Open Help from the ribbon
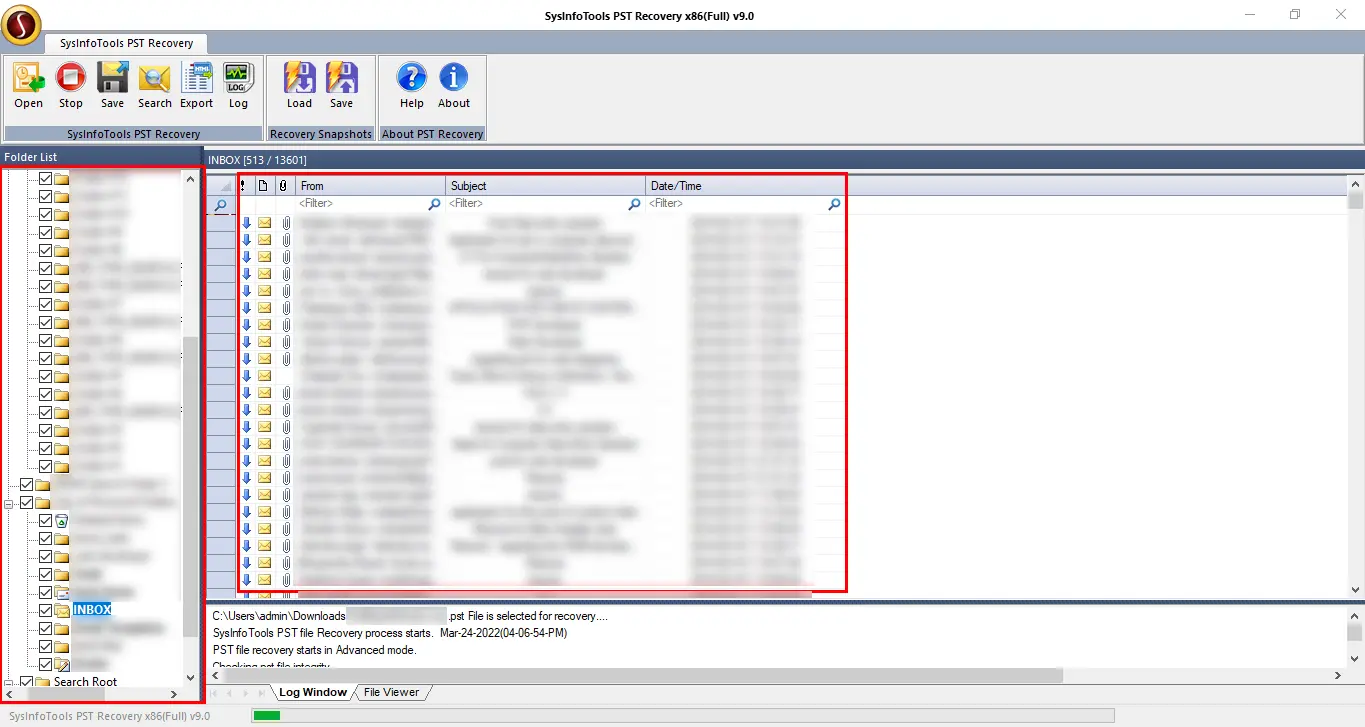This screenshot has width=1365, height=727. [x=412, y=78]
